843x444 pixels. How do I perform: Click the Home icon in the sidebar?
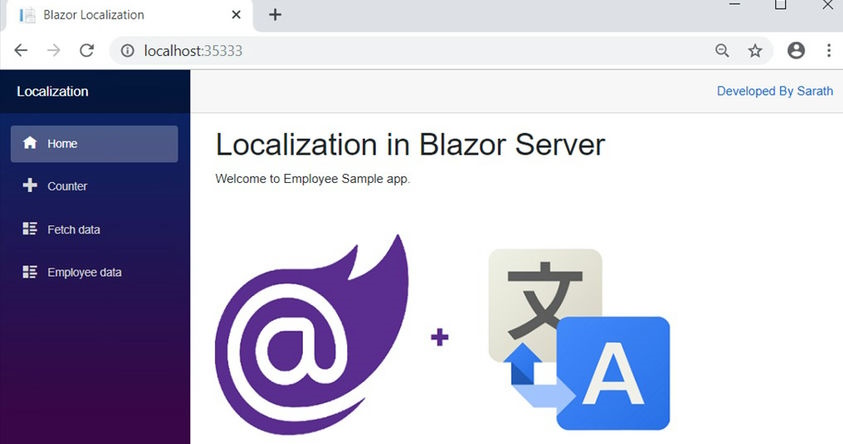(30, 143)
